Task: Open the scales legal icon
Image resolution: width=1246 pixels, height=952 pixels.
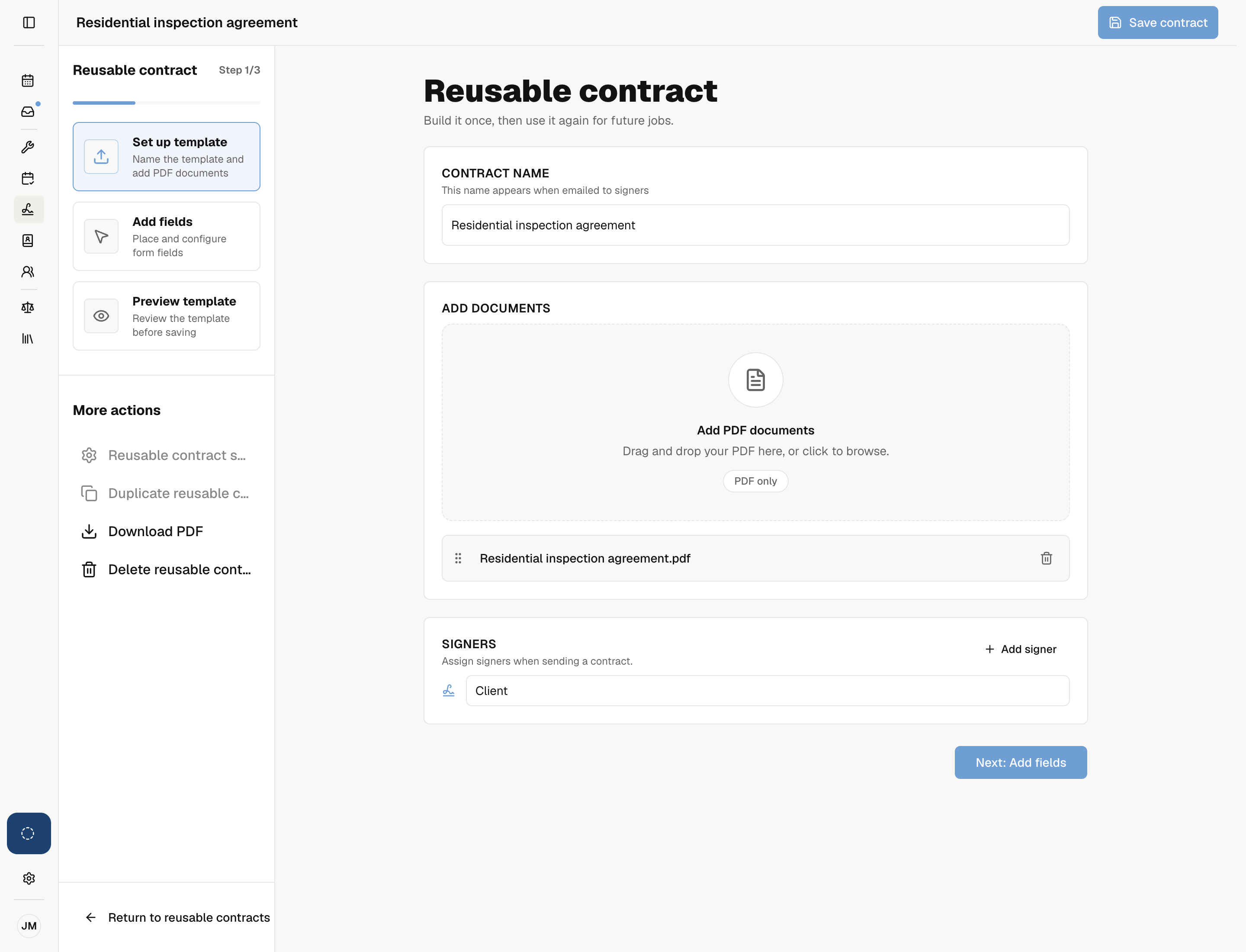Action: point(28,308)
